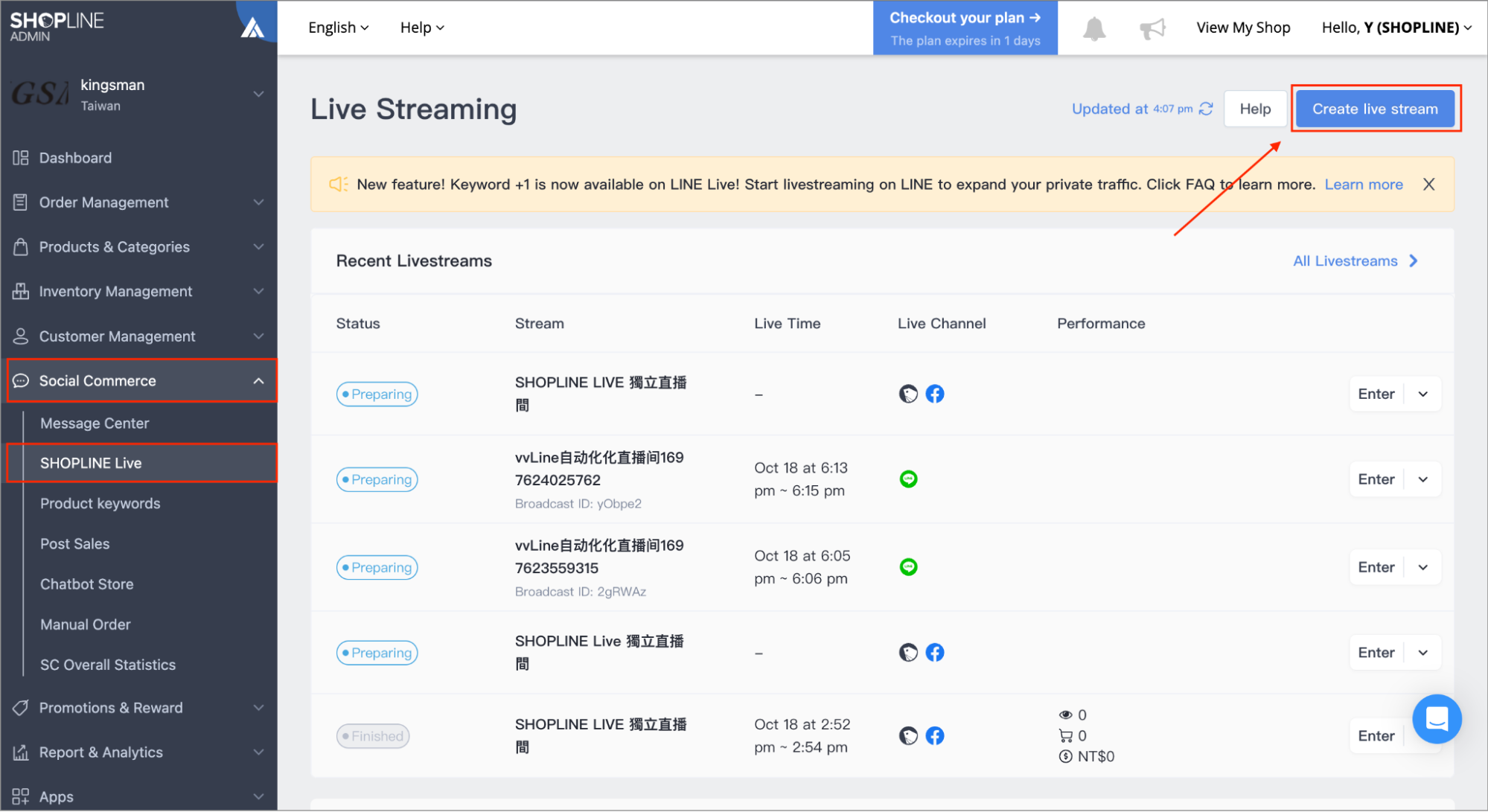Open the announcements megaphone icon
The image size is (1488, 812).
(1152, 28)
